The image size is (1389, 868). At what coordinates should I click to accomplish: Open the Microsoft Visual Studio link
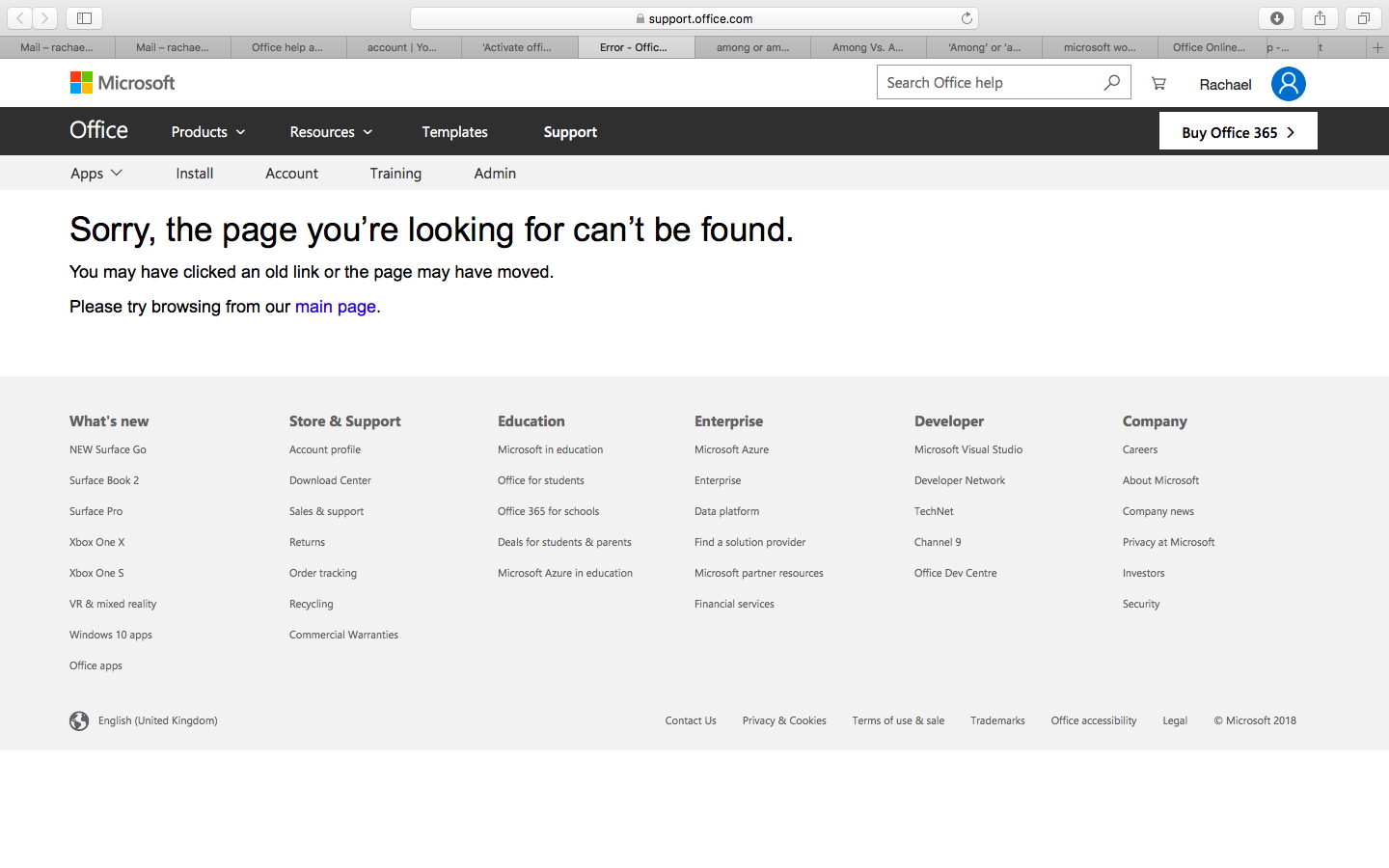point(968,449)
